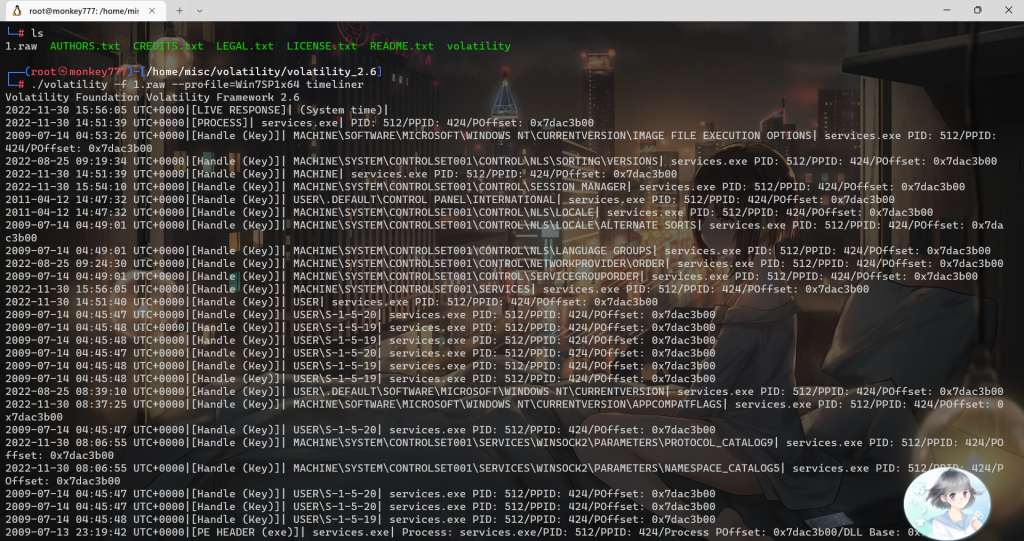Click the anime avatar in bottom corner
1024x541 pixels.
(946, 503)
